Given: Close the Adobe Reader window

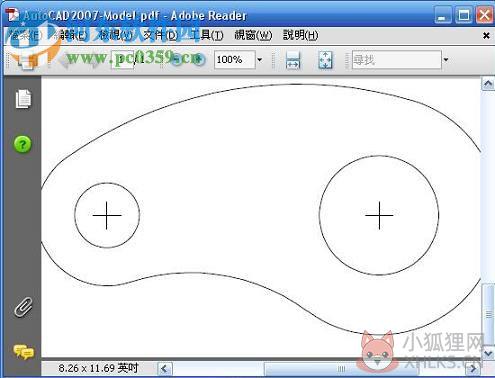Looking at the screenshot, I should pyautogui.click(x=484, y=15).
